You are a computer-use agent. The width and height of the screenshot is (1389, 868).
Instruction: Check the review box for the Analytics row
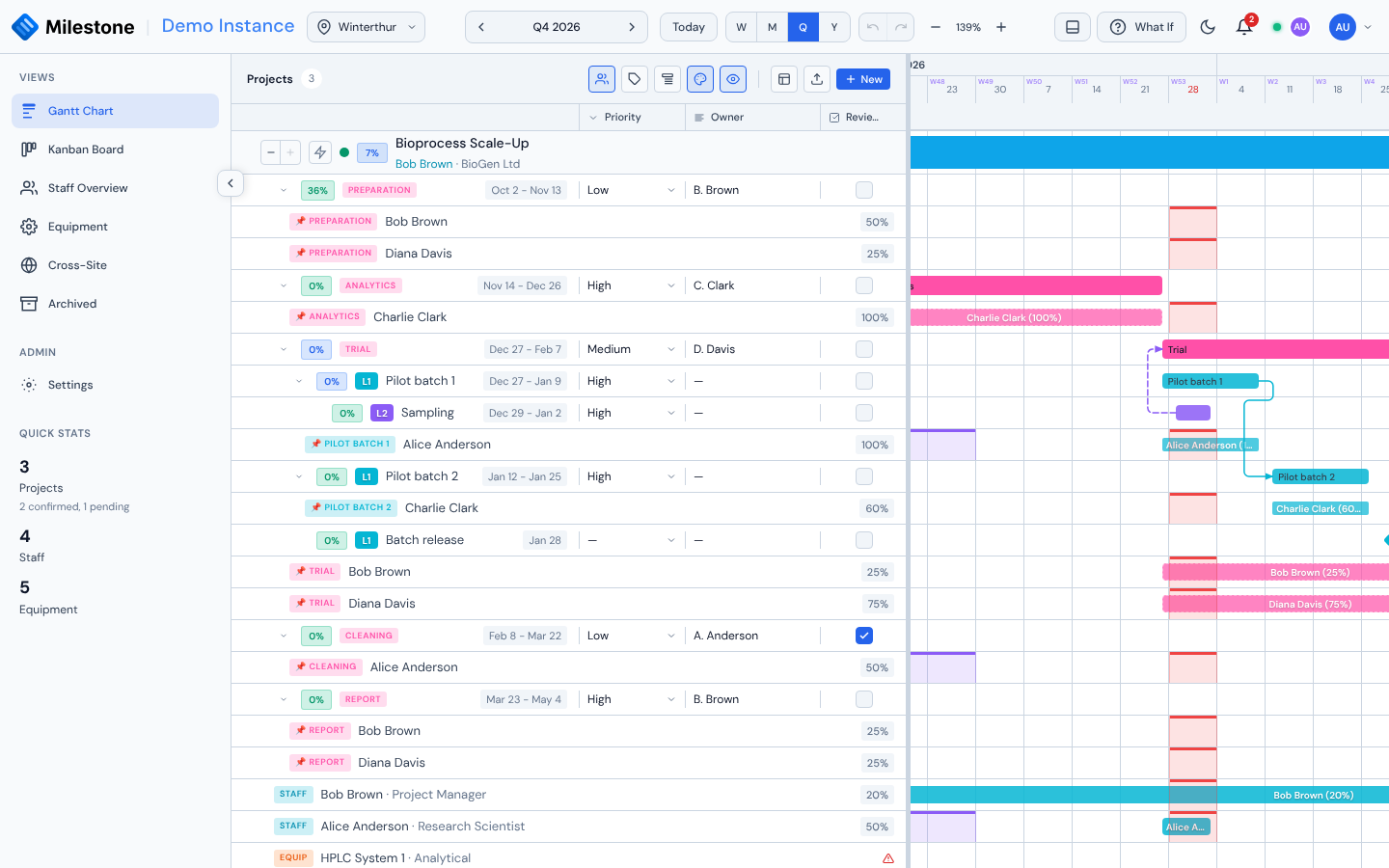tap(864, 285)
